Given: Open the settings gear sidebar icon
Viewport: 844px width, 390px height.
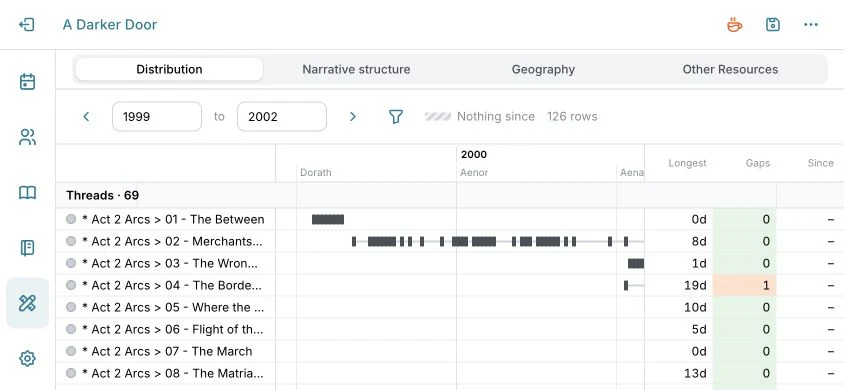Looking at the screenshot, I should click(x=27, y=358).
